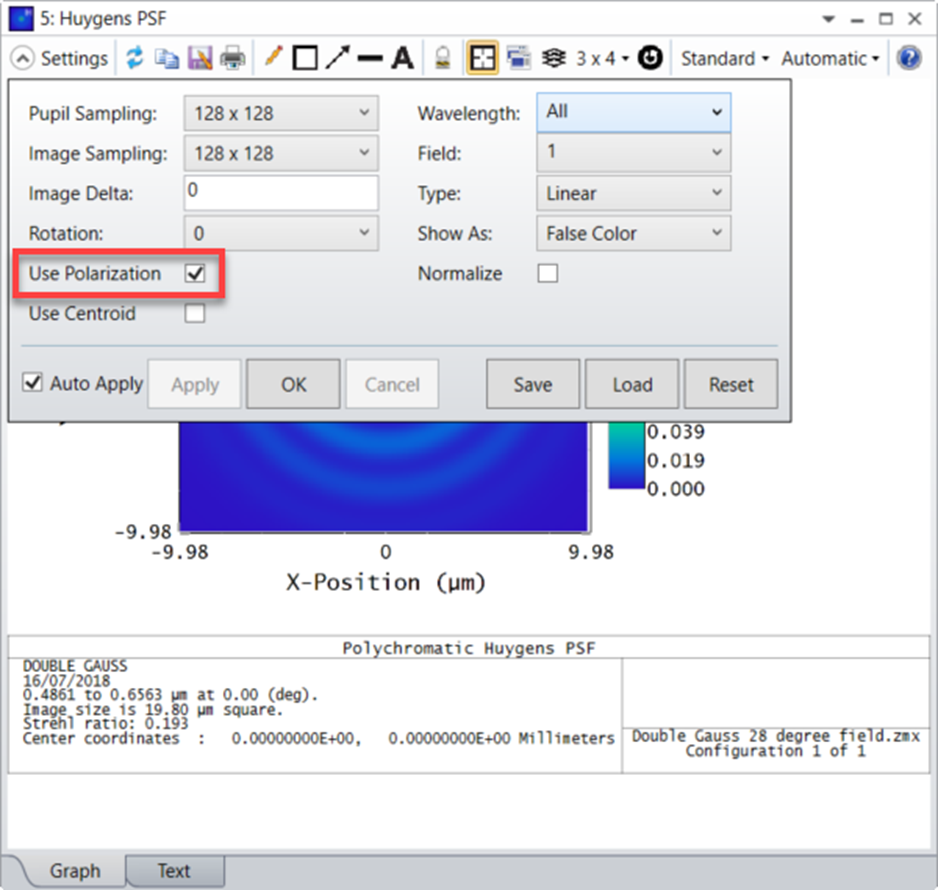
Task: Reset the analysis settings to defaults
Action: point(730,383)
